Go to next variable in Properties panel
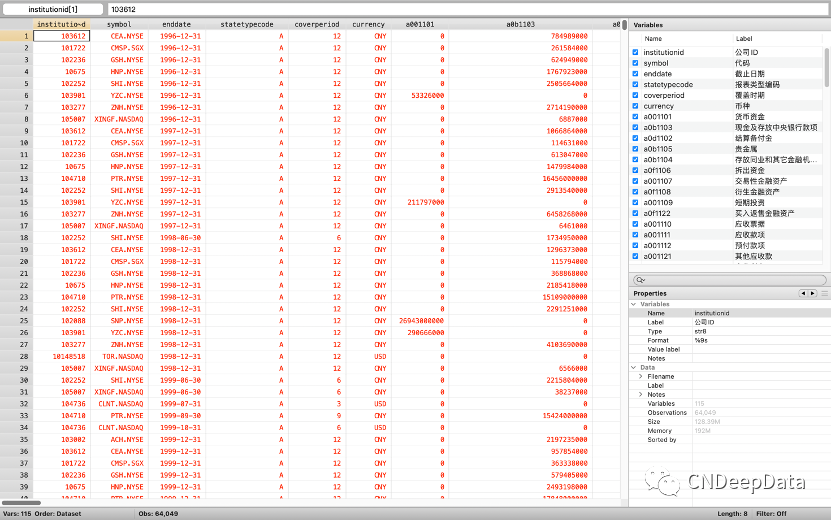Viewport: 832px width, 520px height. pyautogui.click(x=812, y=293)
